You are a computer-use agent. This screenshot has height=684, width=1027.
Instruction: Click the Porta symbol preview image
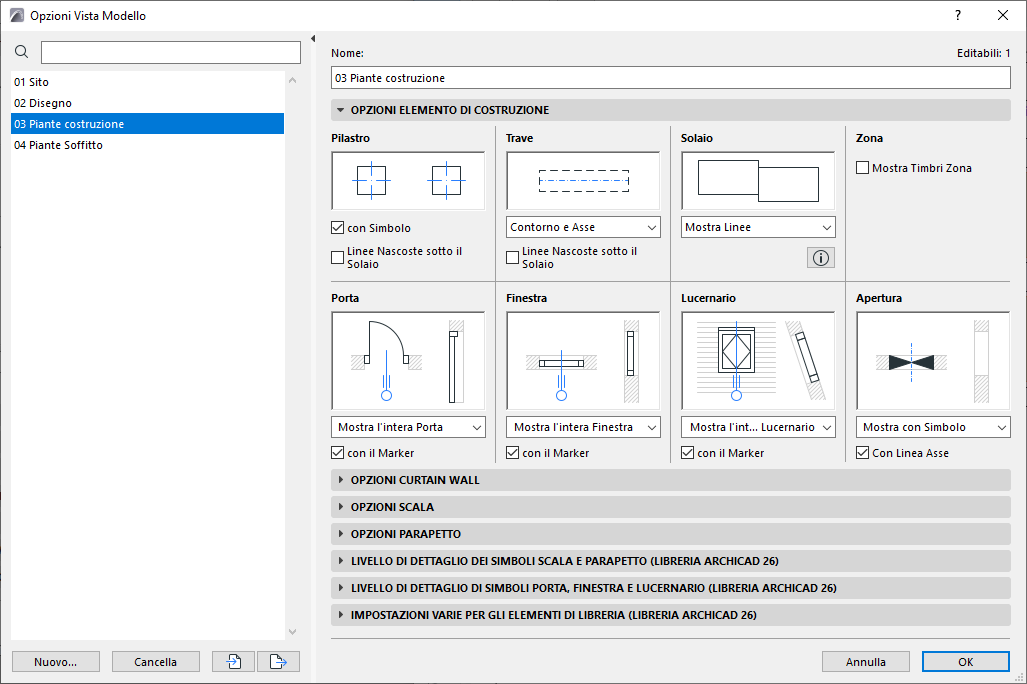coord(408,360)
